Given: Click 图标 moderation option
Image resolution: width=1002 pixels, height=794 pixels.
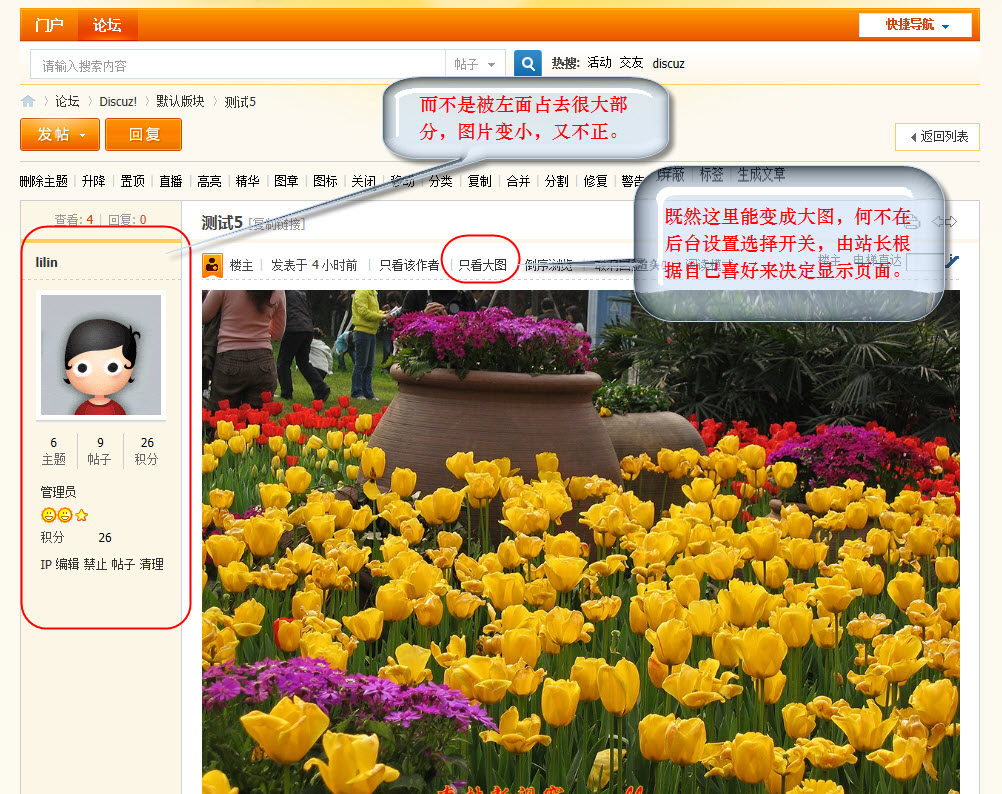Looking at the screenshot, I should tap(325, 181).
